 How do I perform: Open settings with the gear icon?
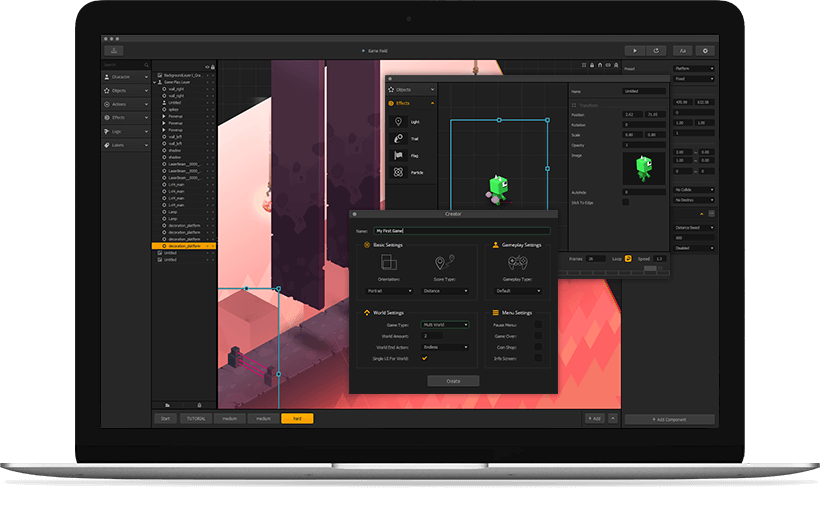706,50
